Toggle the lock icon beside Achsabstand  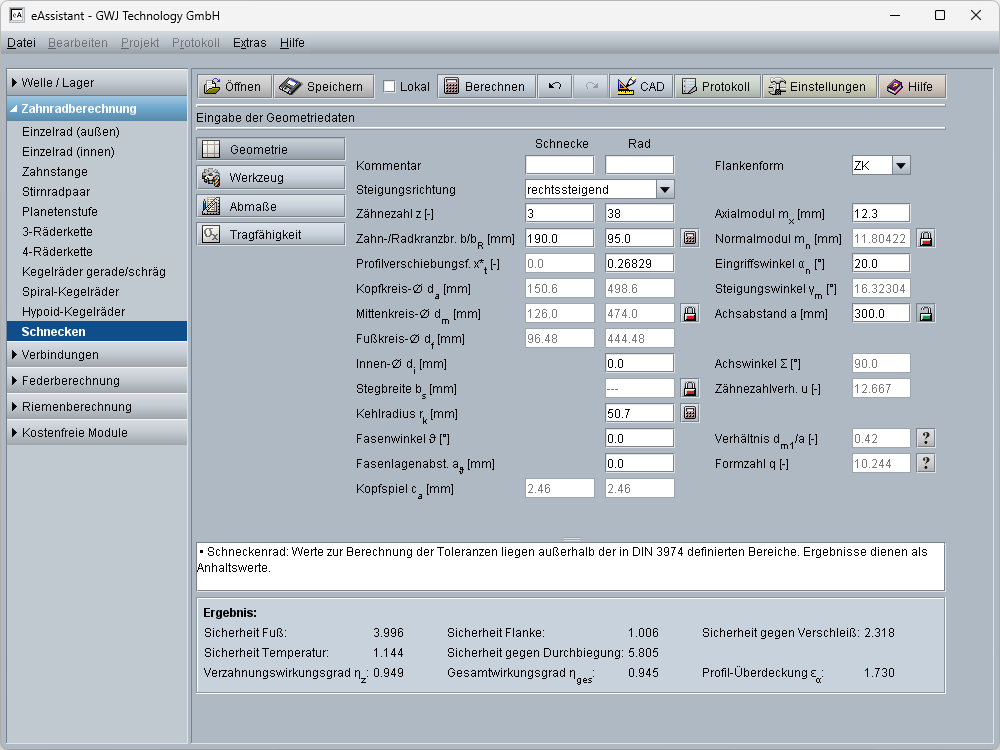coord(925,313)
